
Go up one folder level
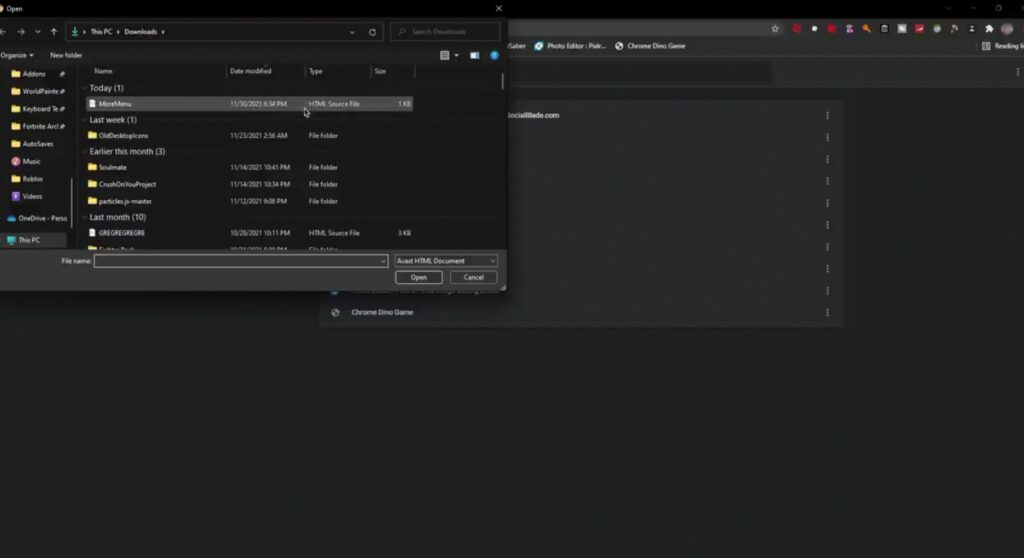point(54,31)
